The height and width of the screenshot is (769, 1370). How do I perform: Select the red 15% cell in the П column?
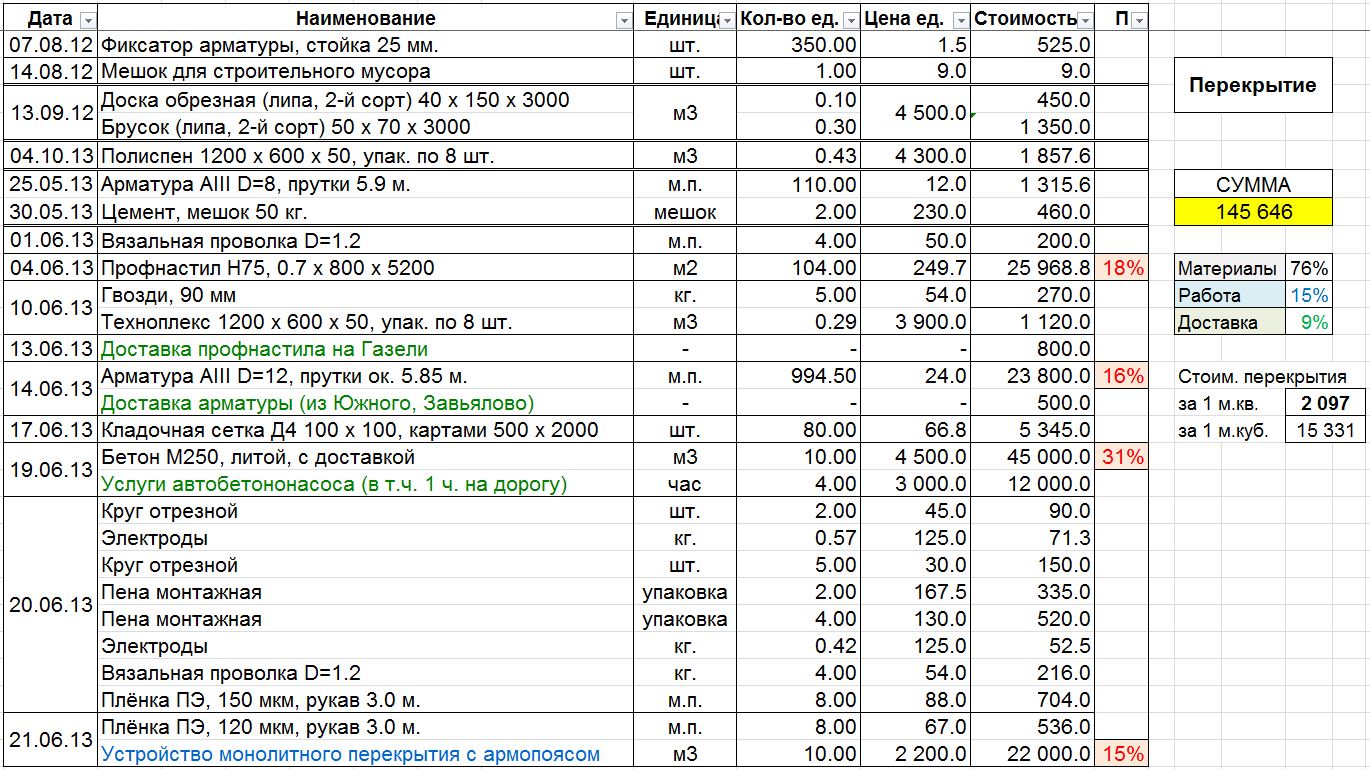tap(1122, 754)
